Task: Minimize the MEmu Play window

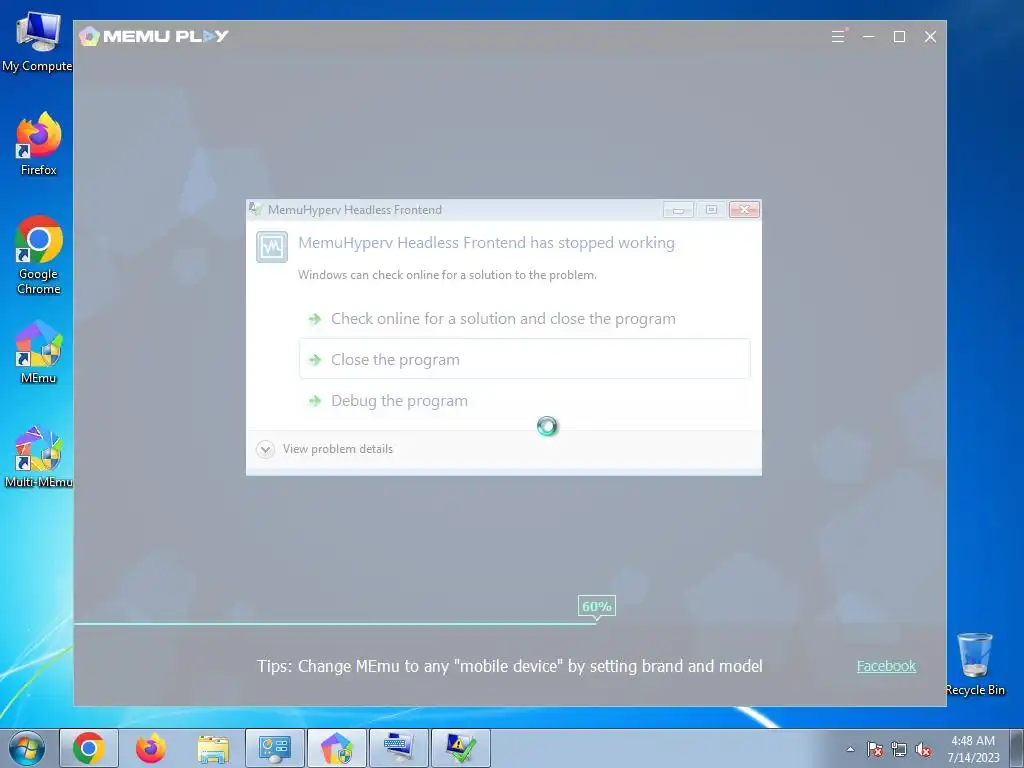Action: pyautogui.click(x=869, y=37)
